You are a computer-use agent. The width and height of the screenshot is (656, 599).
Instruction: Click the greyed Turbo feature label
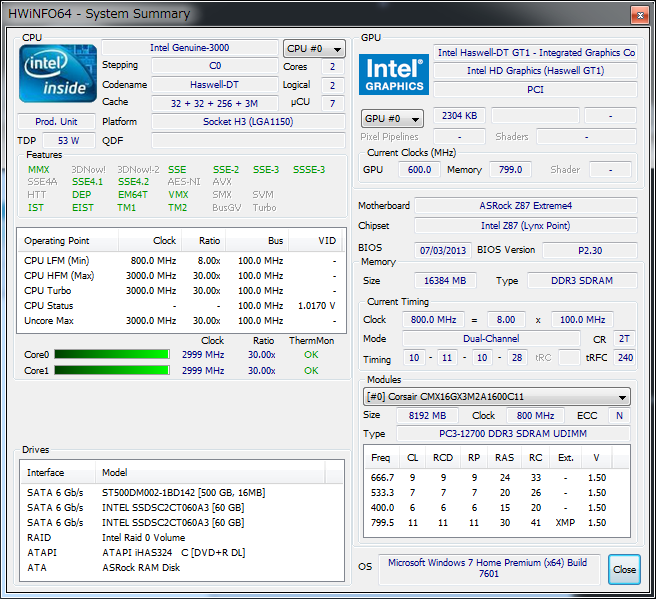(264, 208)
